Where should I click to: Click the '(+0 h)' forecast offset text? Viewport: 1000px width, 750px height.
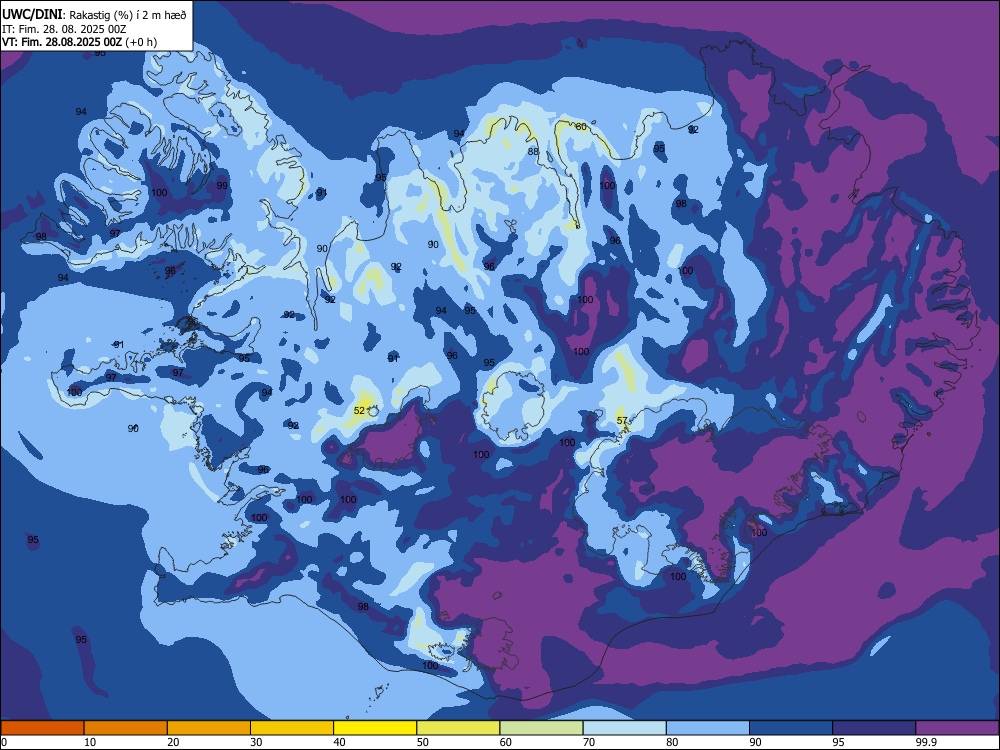pyautogui.click(x=141, y=42)
